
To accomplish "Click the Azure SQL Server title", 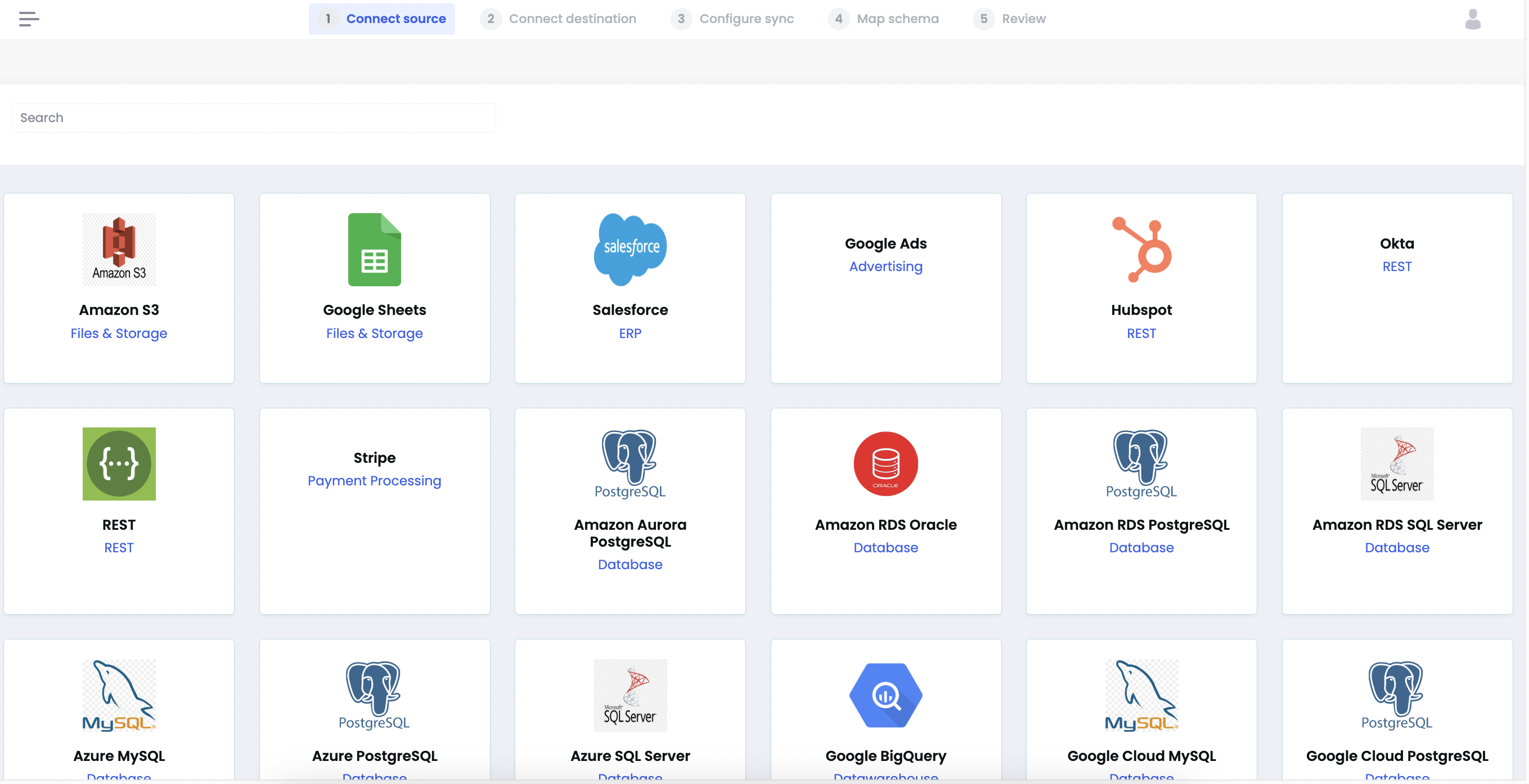I will tap(631, 755).
